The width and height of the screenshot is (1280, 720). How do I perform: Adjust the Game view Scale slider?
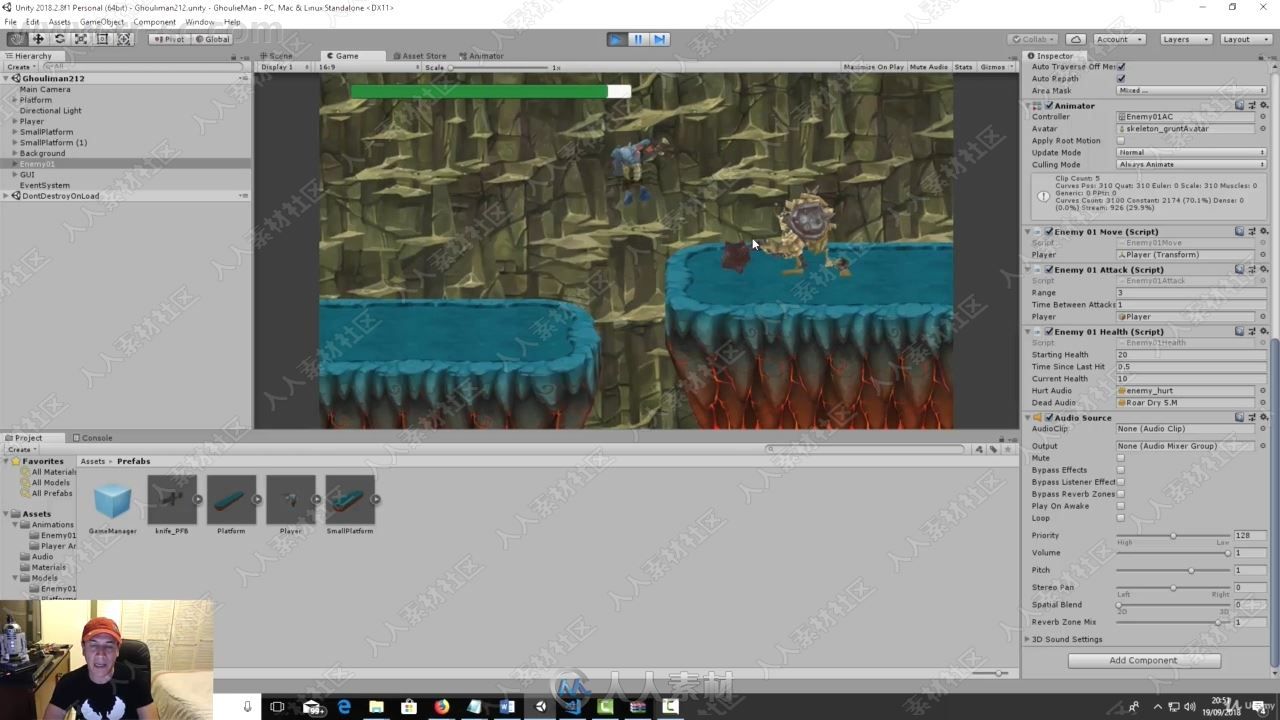[498, 67]
